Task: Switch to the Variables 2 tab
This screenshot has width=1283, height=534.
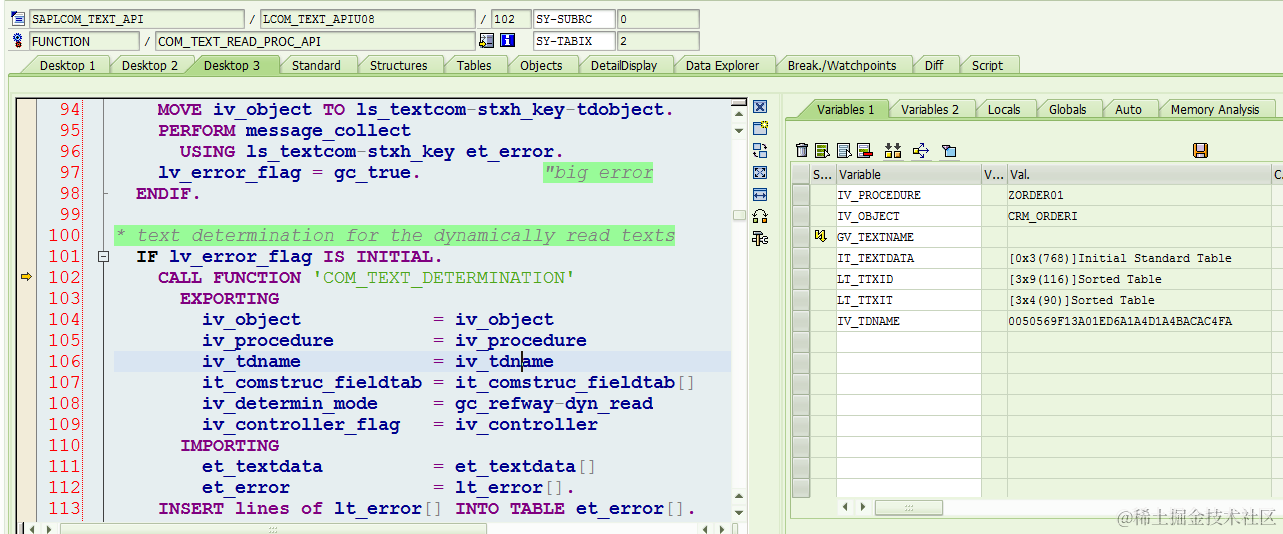Action: point(929,109)
